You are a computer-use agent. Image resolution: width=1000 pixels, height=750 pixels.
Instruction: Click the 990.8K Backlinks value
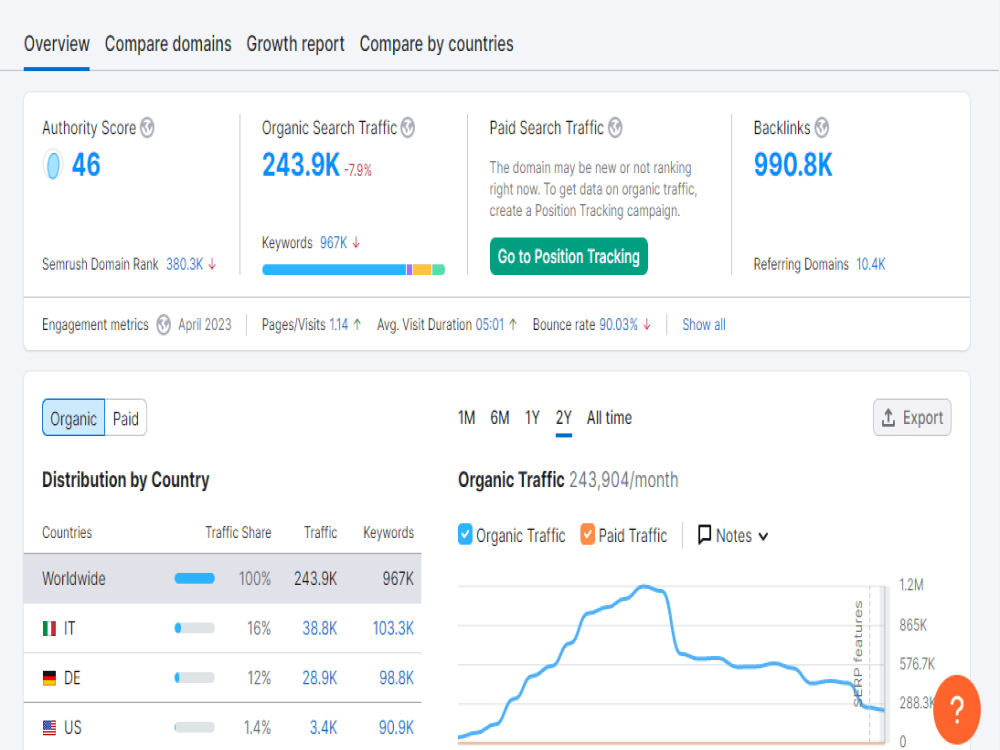tap(793, 165)
